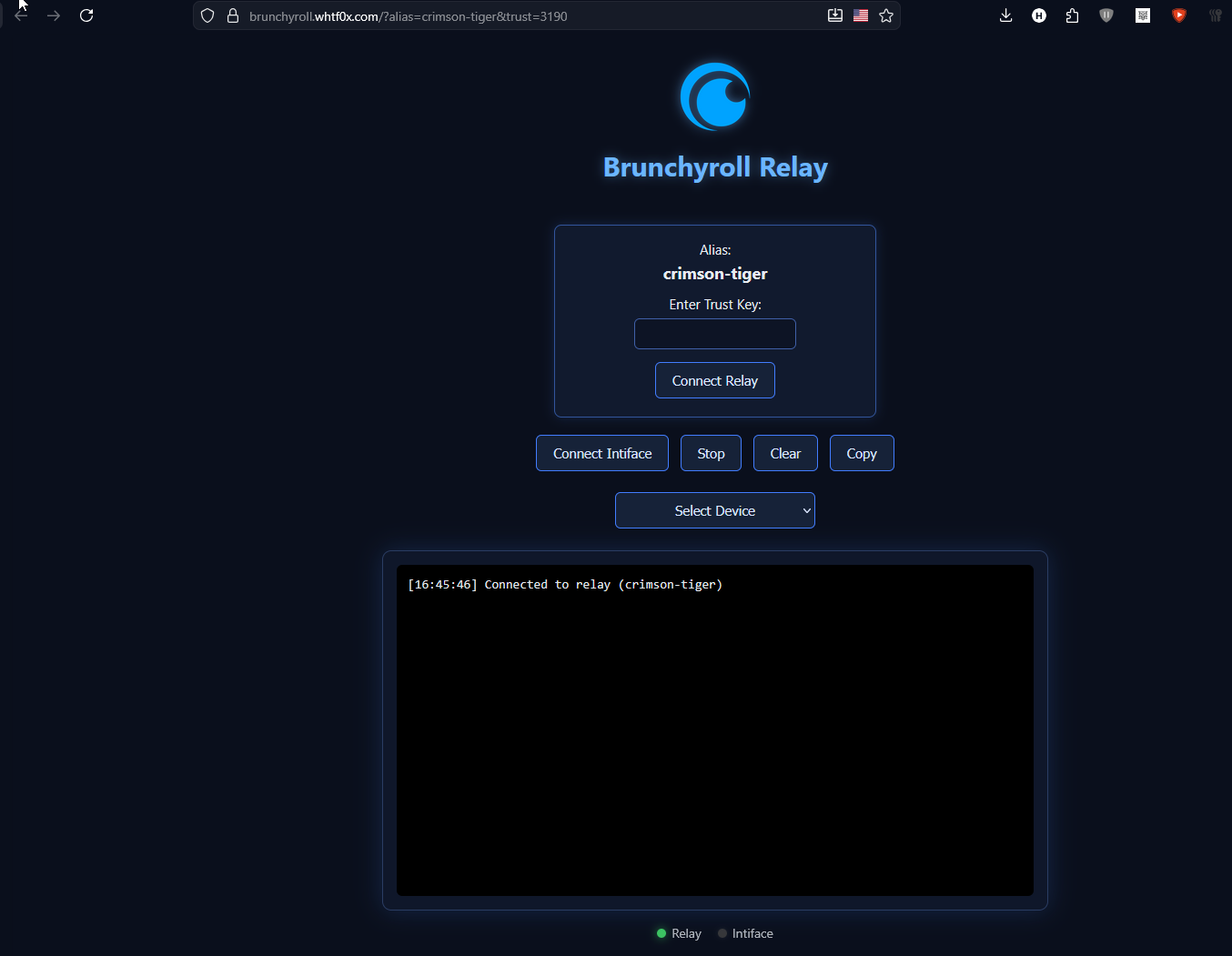
Task: Click the QR code extension icon
Action: pos(1143,15)
